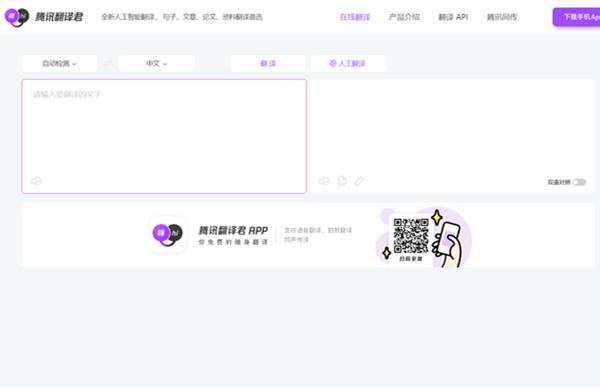Play translated text audio speaker icon

pyautogui.click(x=324, y=181)
